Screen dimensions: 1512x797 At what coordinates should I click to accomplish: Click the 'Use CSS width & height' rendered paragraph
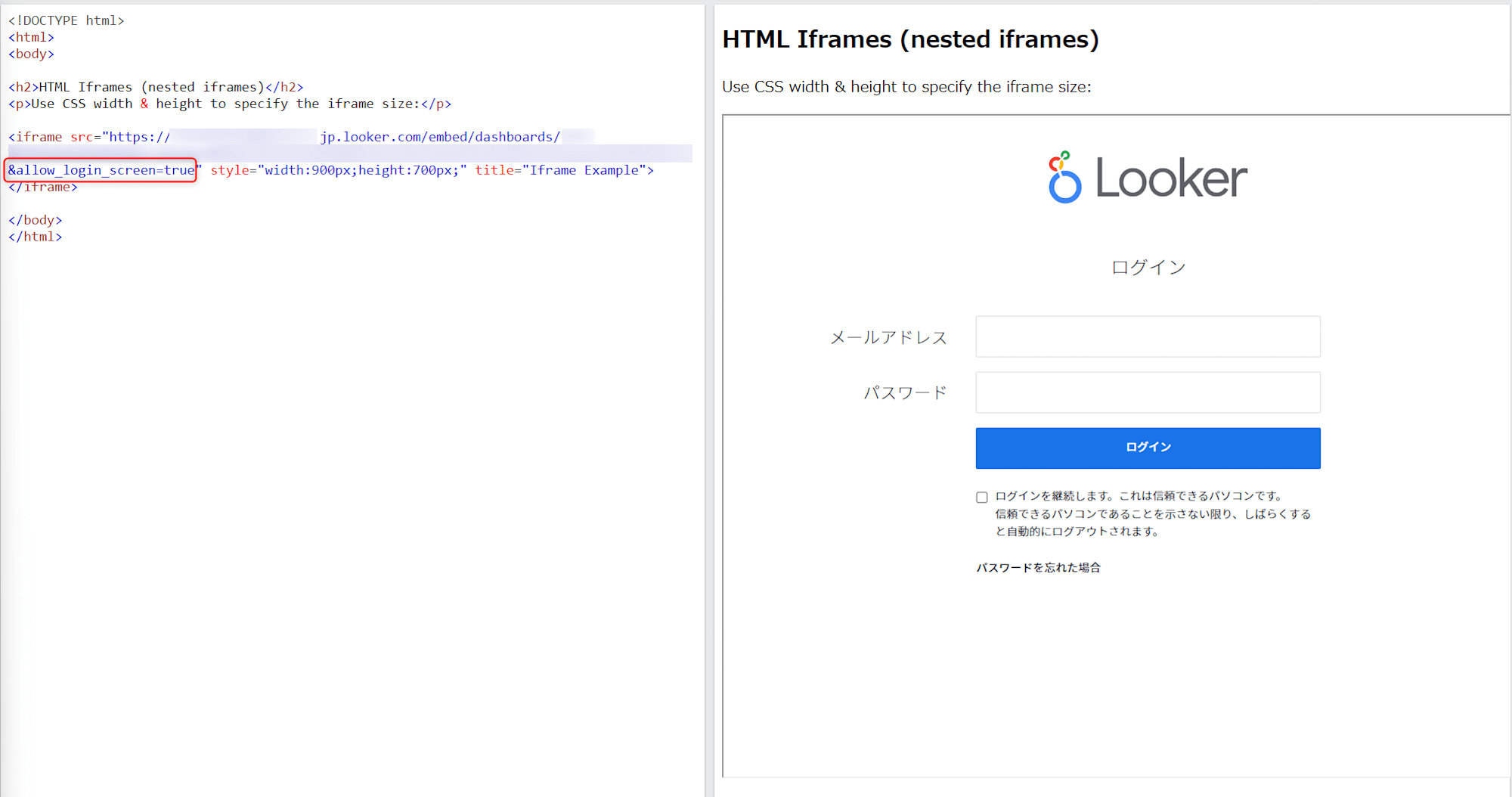point(906,87)
